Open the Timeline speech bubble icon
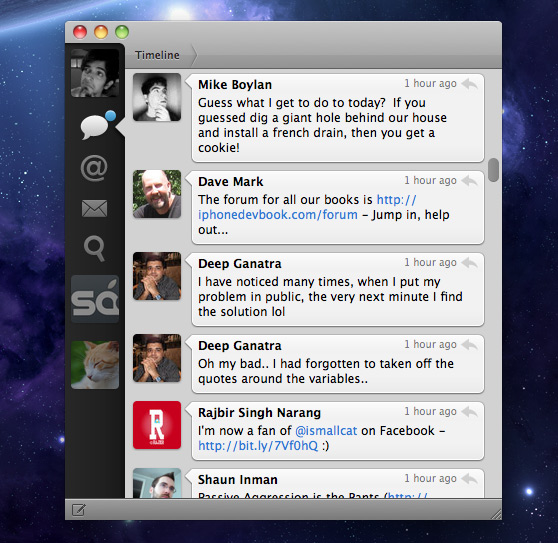The width and height of the screenshot is (558, 543). point(95,127)
